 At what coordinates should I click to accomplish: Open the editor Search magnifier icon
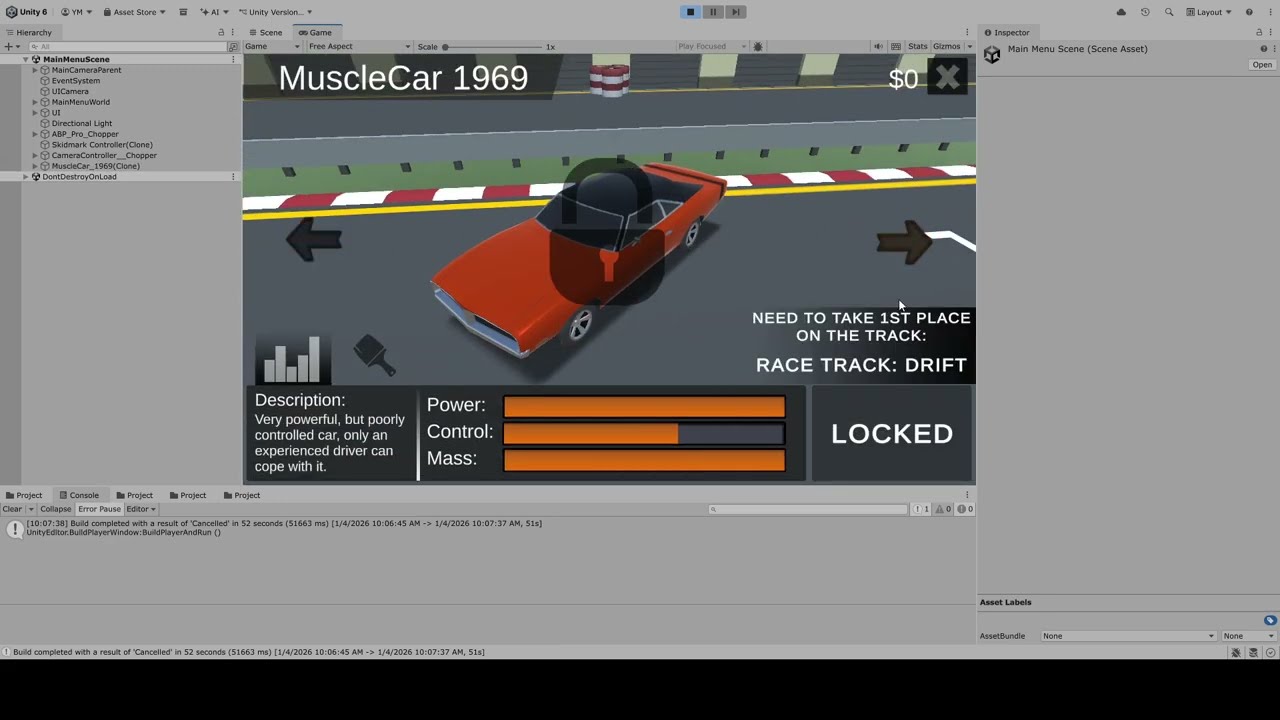coord(1169,12)
